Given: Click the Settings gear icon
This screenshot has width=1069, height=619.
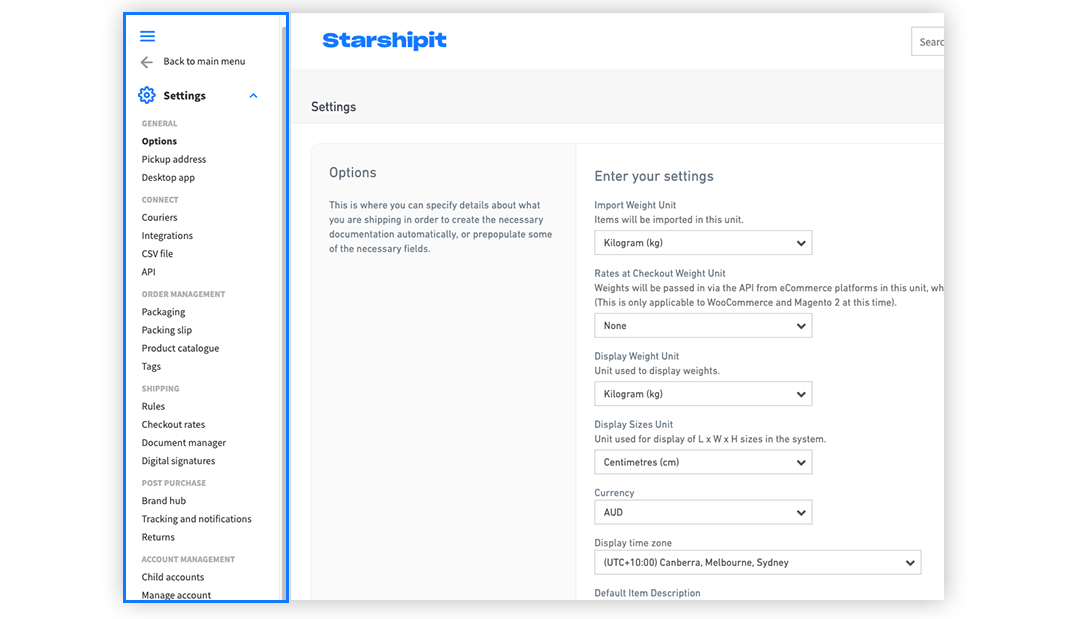Looking at the screenshot, I should (x=147, y=95).
